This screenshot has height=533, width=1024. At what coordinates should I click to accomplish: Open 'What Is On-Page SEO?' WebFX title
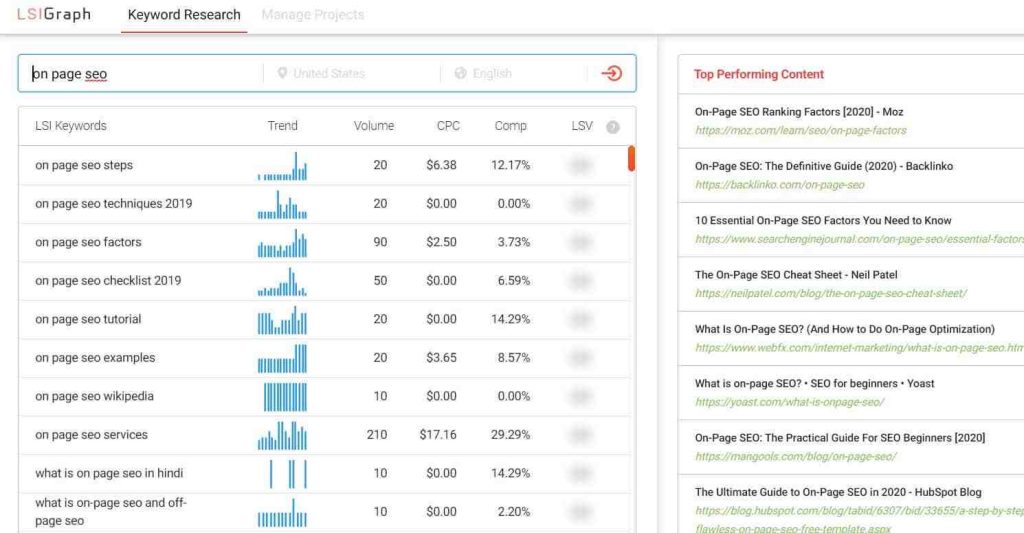[845, 329]
